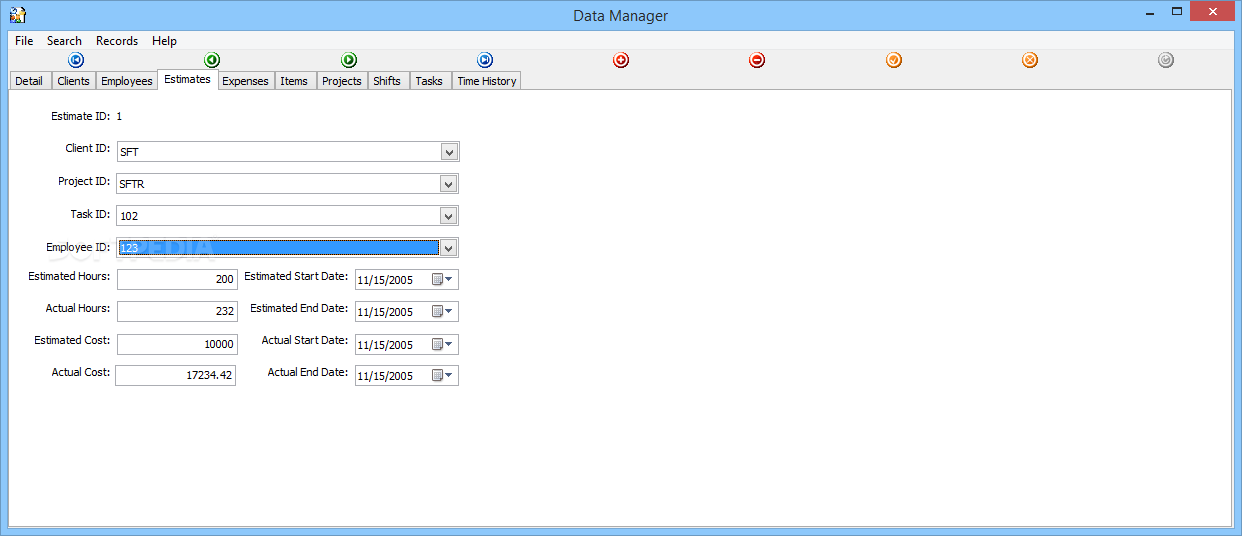Viewport: 1242px width, 536px height.
Task: Click the Actual Cost field
Action: [x=175, y=376]
